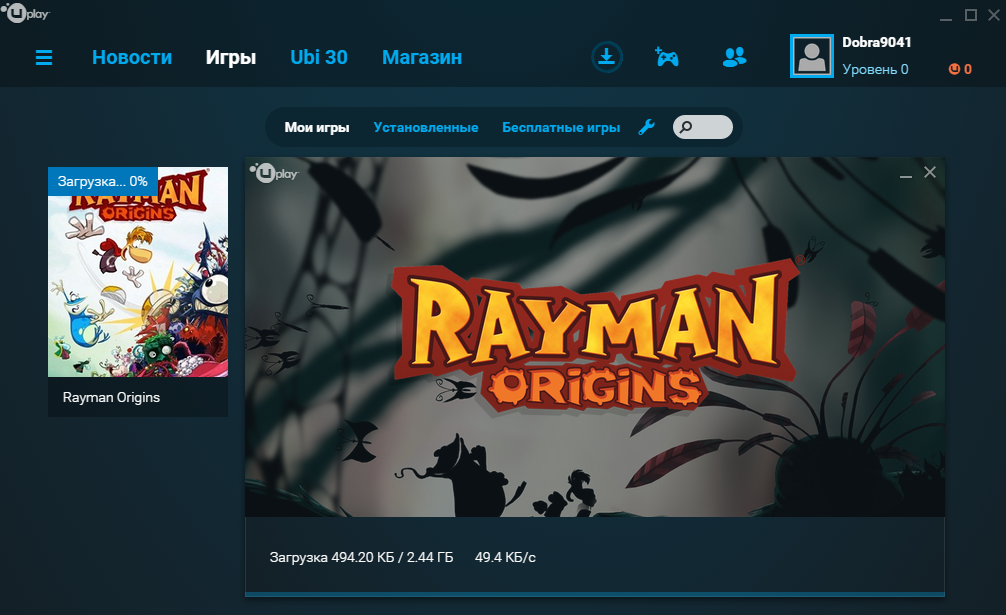This screenshot has height=615, width=1006.
Task: Click the Загрузка... 0% badge
Action: [103, 181]
